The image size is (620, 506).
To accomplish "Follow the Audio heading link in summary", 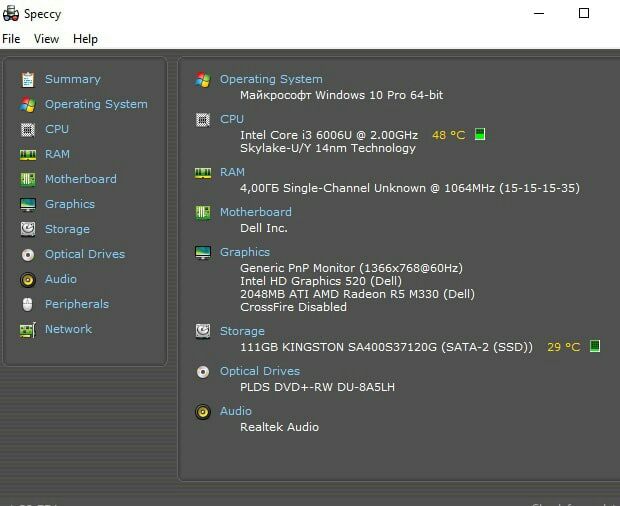I will click(236, 411).
